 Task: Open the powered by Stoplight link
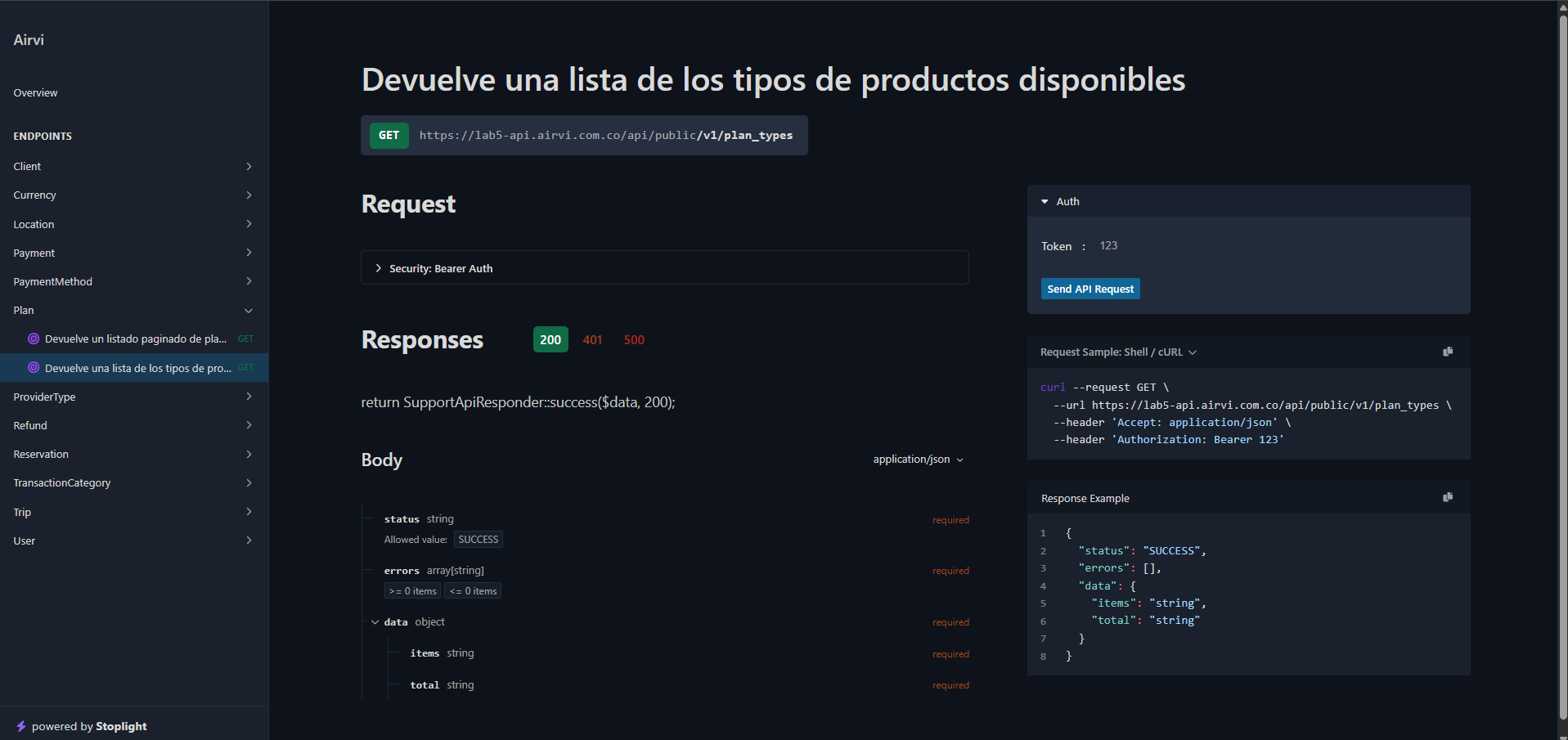click(x=88, y=726)
